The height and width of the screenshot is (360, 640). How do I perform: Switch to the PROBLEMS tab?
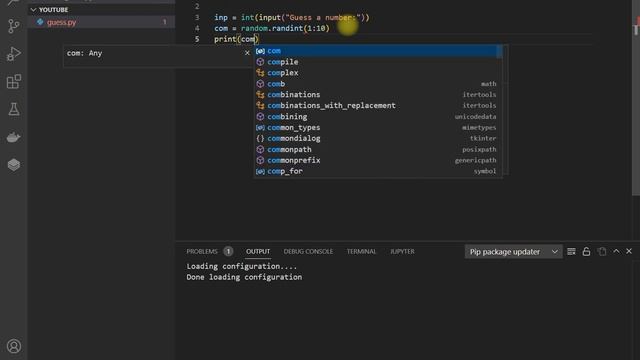click(x=202, y=251)
